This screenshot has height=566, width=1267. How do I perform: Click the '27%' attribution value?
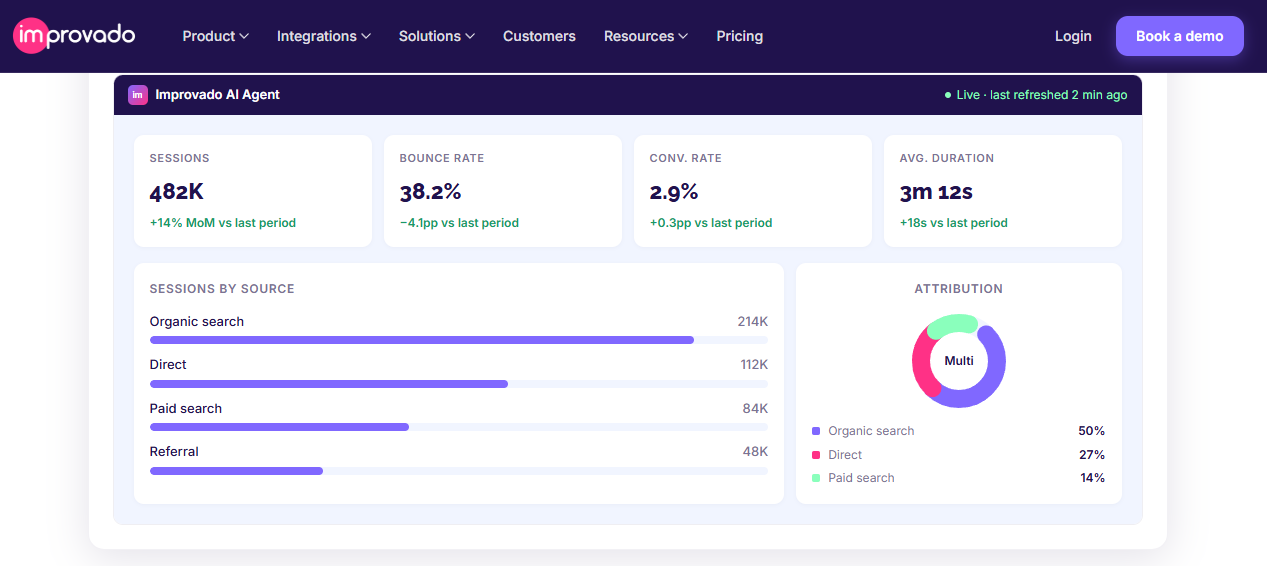tap(1092, 455)
